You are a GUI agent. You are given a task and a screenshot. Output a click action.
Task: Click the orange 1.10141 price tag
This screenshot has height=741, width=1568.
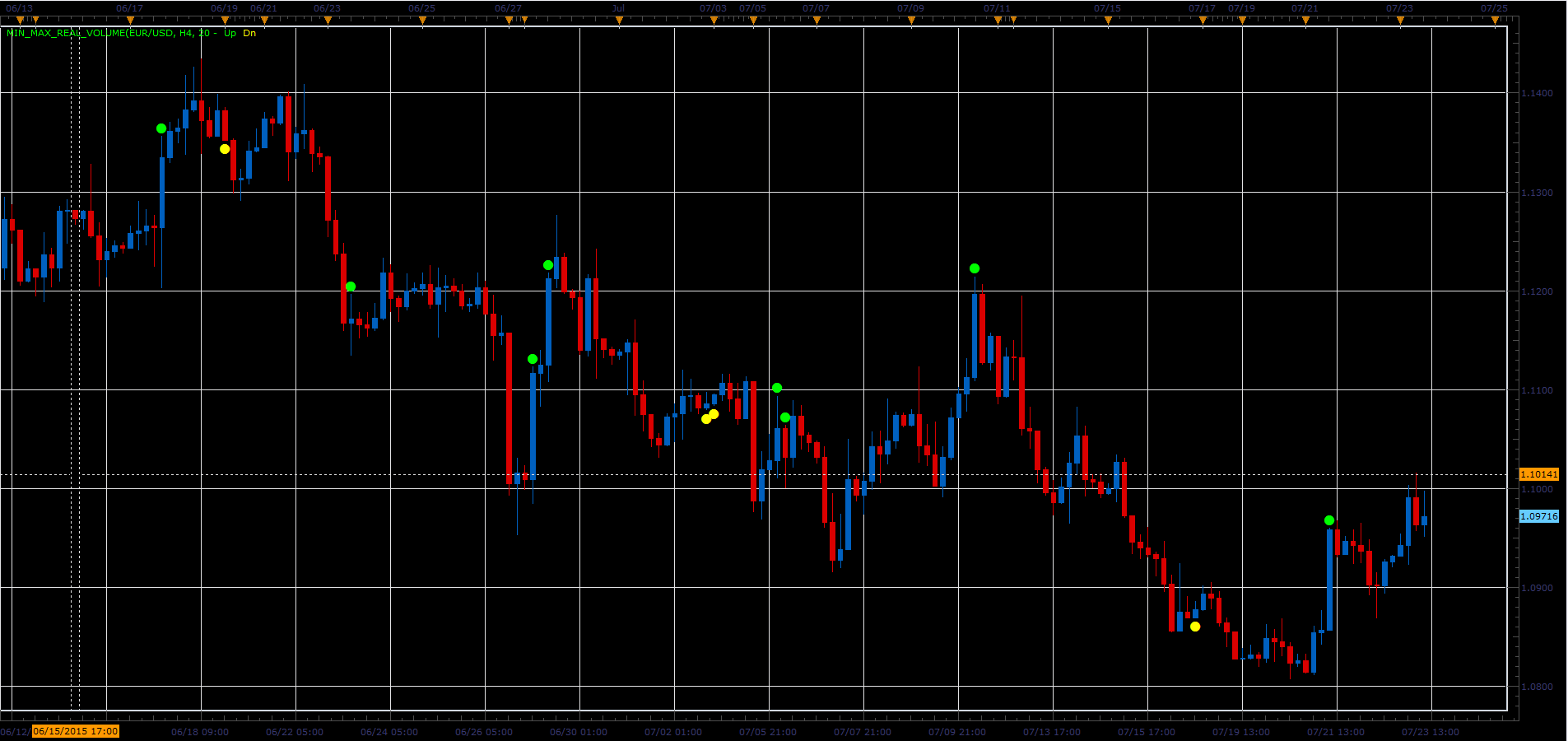click(x=1538, y=474)
